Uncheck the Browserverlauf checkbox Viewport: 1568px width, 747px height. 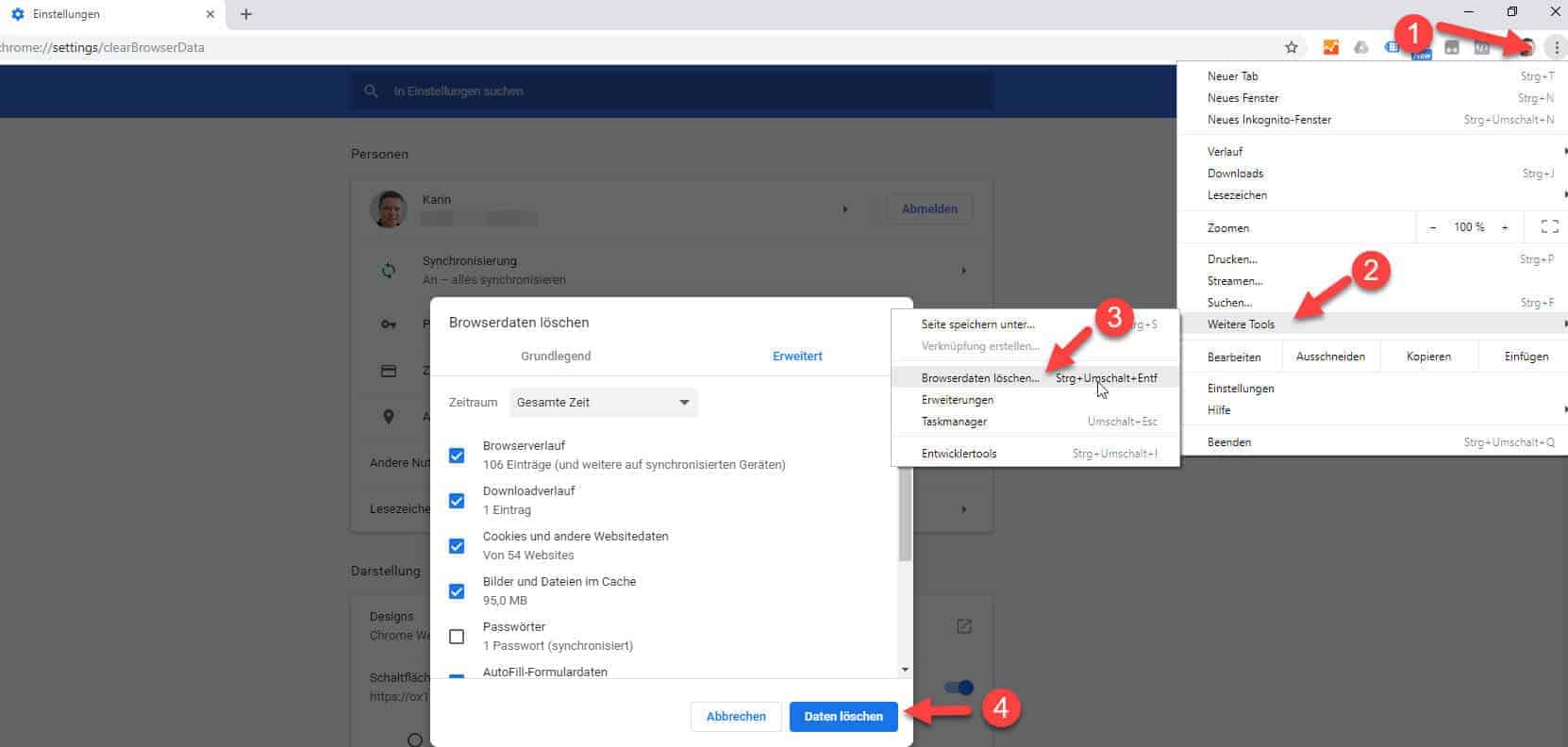click(x=457, y=456)
